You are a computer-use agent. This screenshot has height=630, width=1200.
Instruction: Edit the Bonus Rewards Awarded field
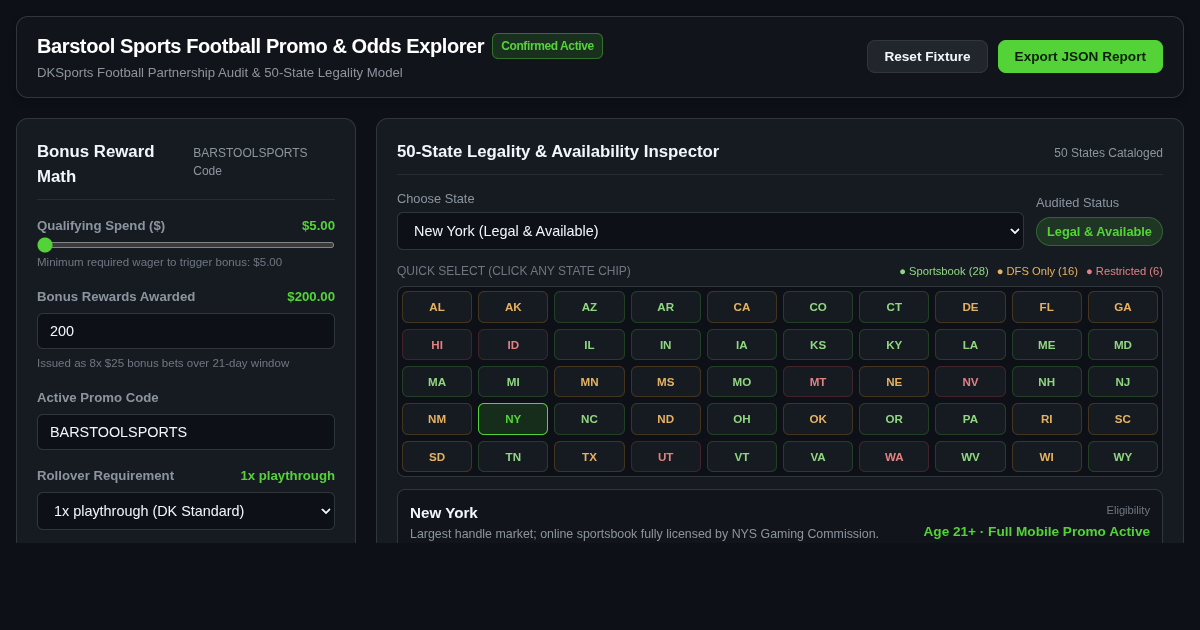pyautogui.click(x=186, y=331)
